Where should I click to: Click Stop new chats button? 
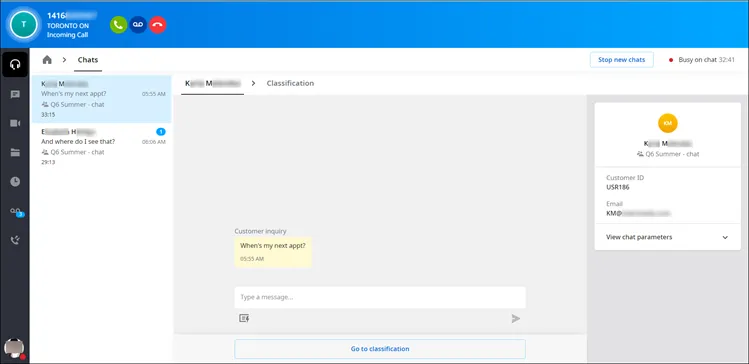coord(621,60)
